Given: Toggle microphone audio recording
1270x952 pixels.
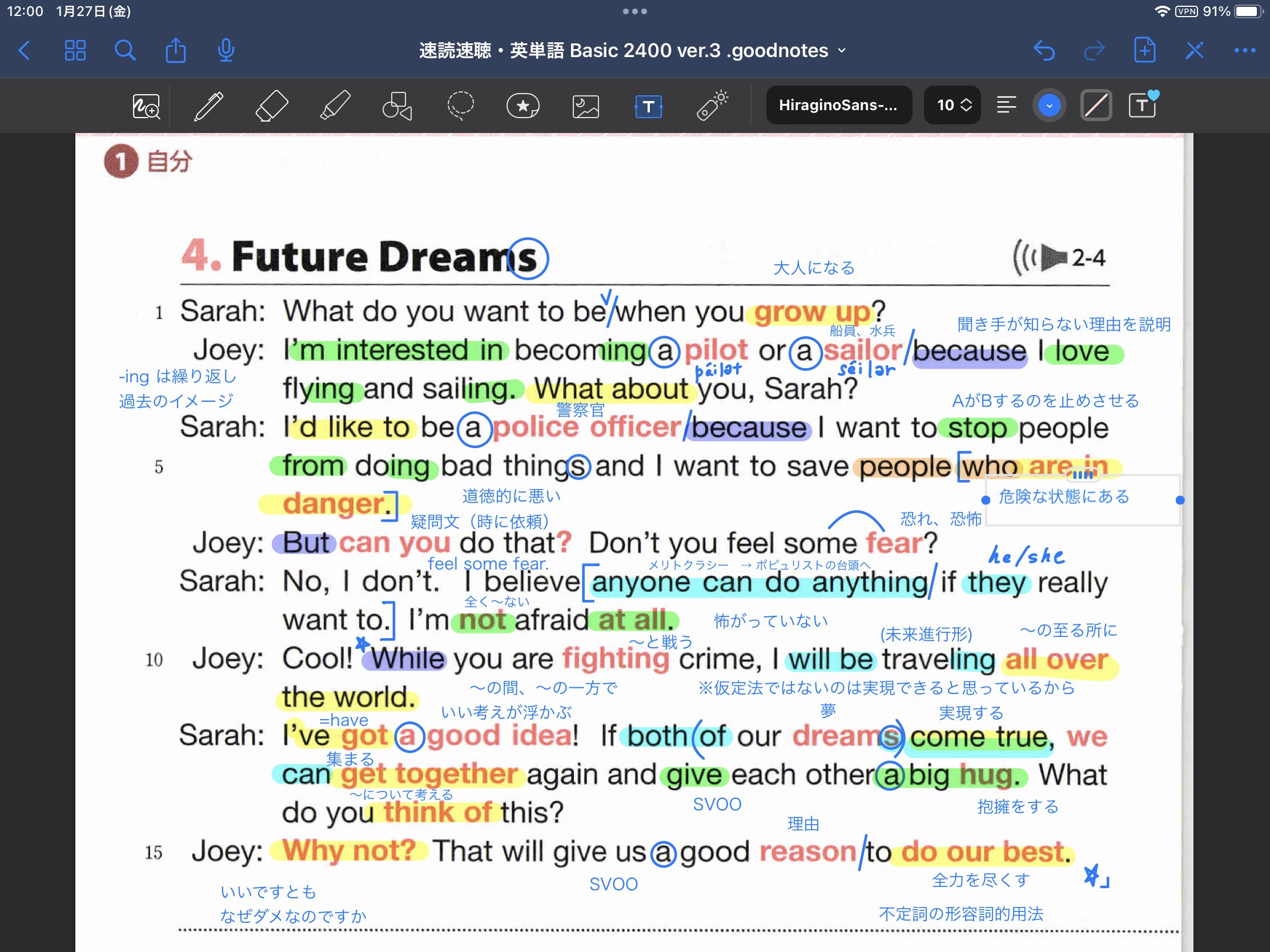Looking at the screenshot, I should click(226, 50).
